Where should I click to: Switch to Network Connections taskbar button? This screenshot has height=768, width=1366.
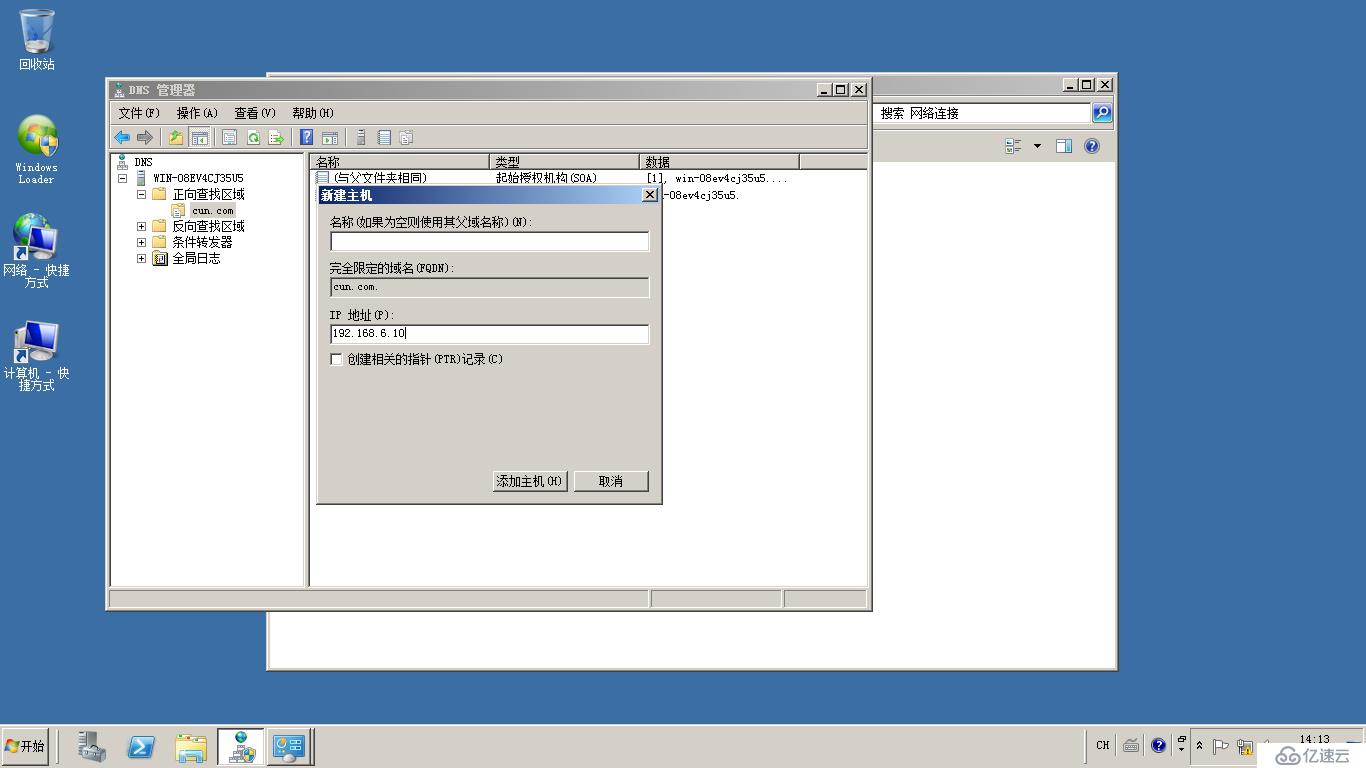[290, 747]
